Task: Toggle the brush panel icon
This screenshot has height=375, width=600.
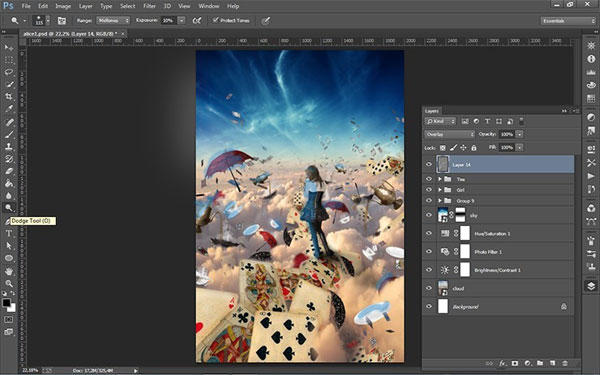Action: pos(62,21)
